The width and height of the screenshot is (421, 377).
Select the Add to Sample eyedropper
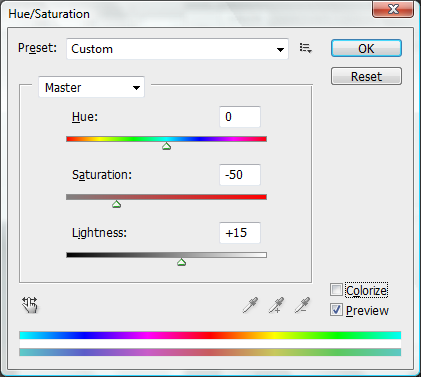[276, 305]
